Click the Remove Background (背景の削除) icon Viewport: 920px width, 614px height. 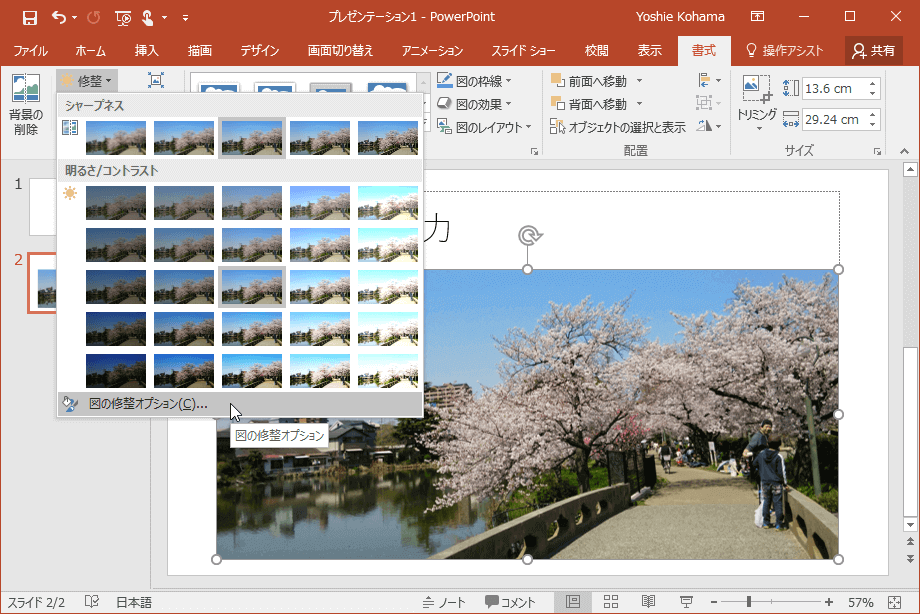tap(25, 92)
